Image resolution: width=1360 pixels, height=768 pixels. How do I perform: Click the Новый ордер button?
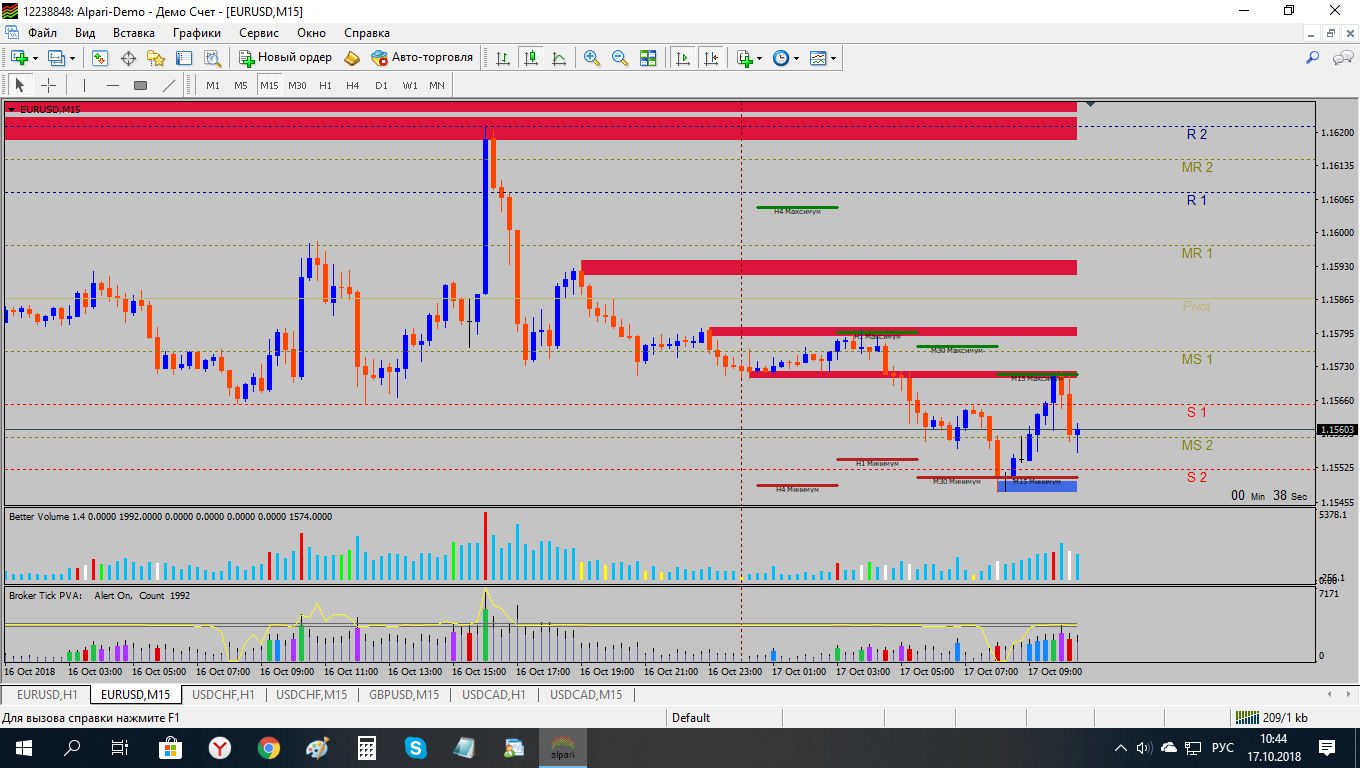click(x=286, y=58)
